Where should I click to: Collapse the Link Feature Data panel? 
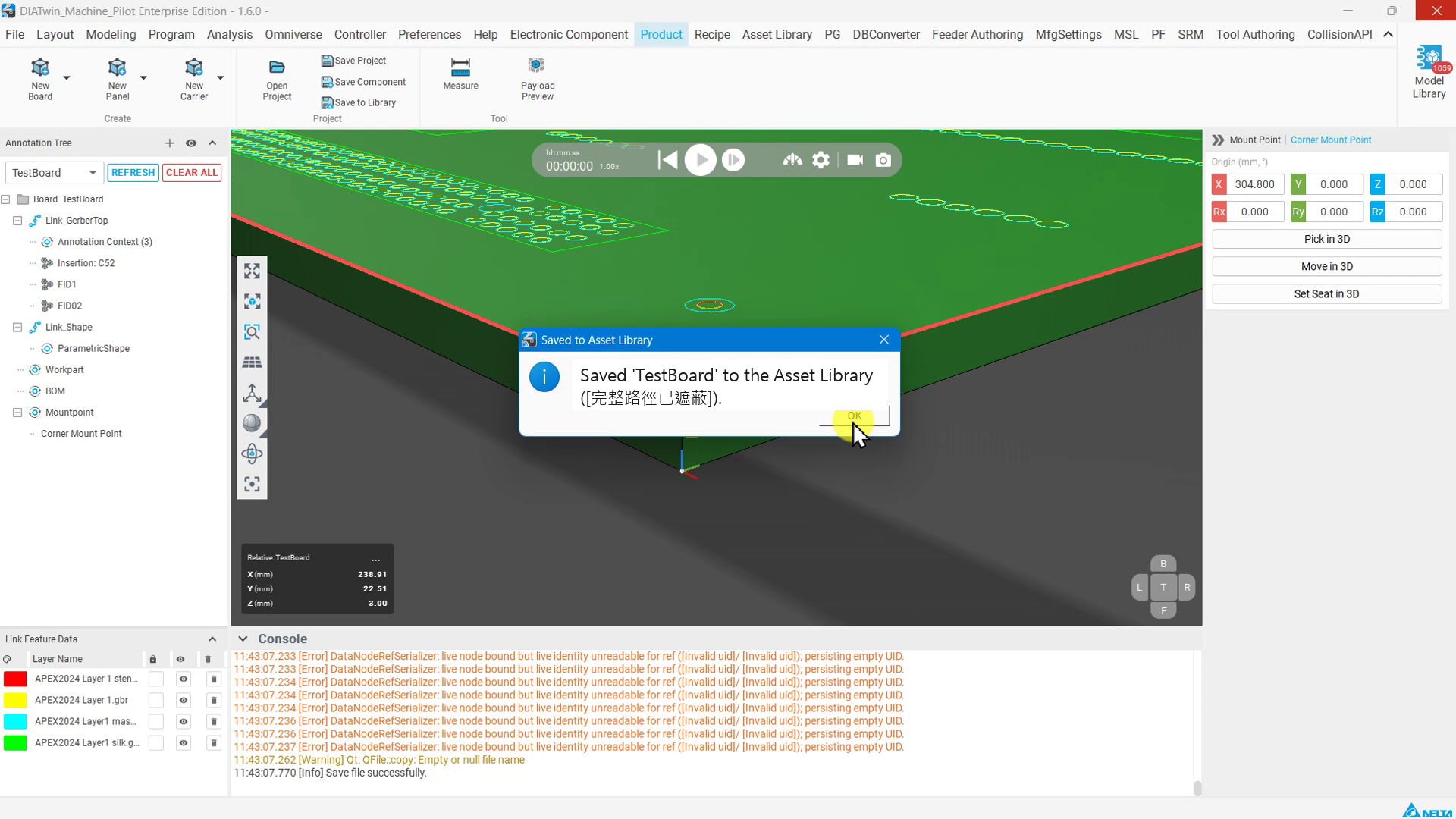(x=212, y=639)
